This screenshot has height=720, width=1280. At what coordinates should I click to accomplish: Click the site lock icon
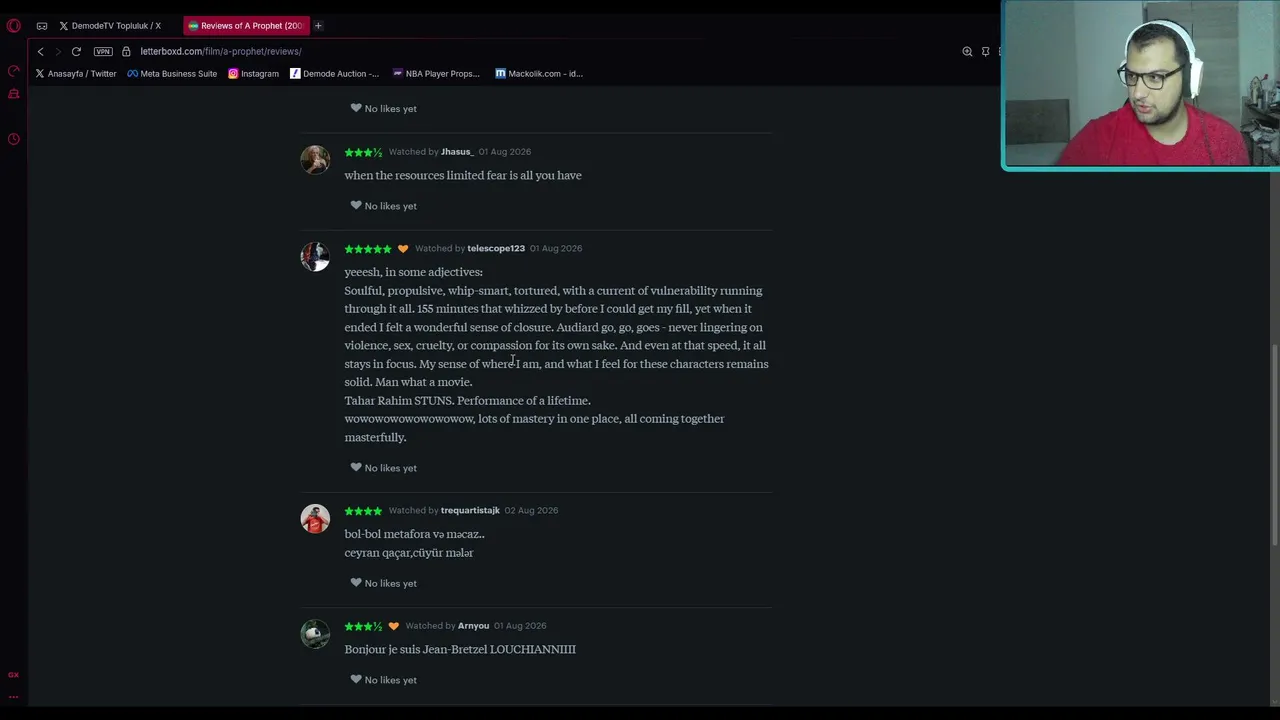tap(126, 51)
